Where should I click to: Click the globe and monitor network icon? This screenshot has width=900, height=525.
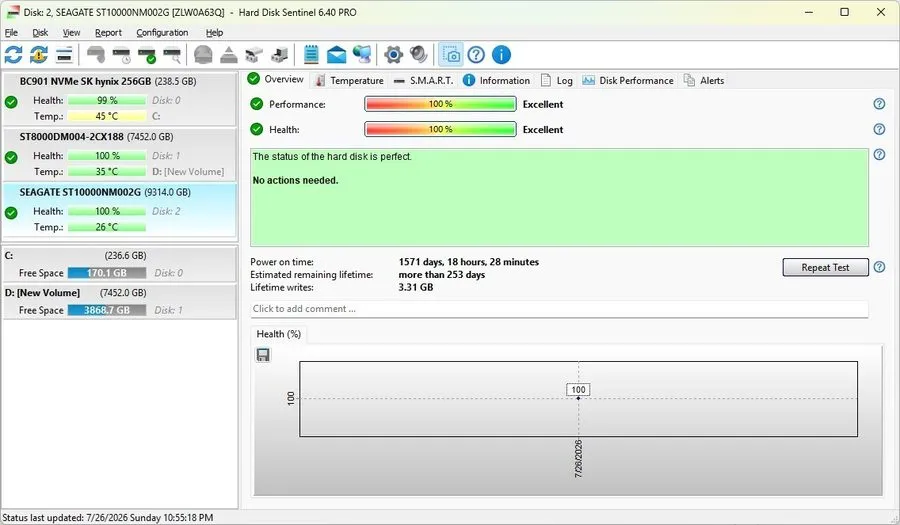[362, 55]
